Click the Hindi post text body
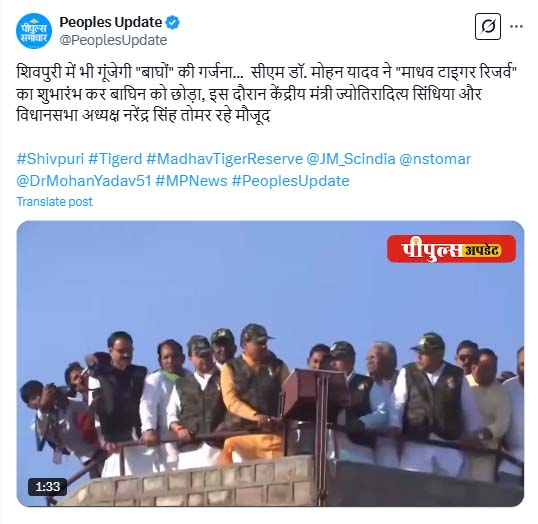This screenshot has height=524, width=538. pos(266,94)
